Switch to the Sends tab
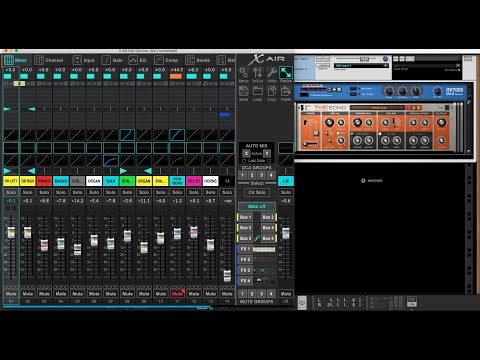 (198, 60)
